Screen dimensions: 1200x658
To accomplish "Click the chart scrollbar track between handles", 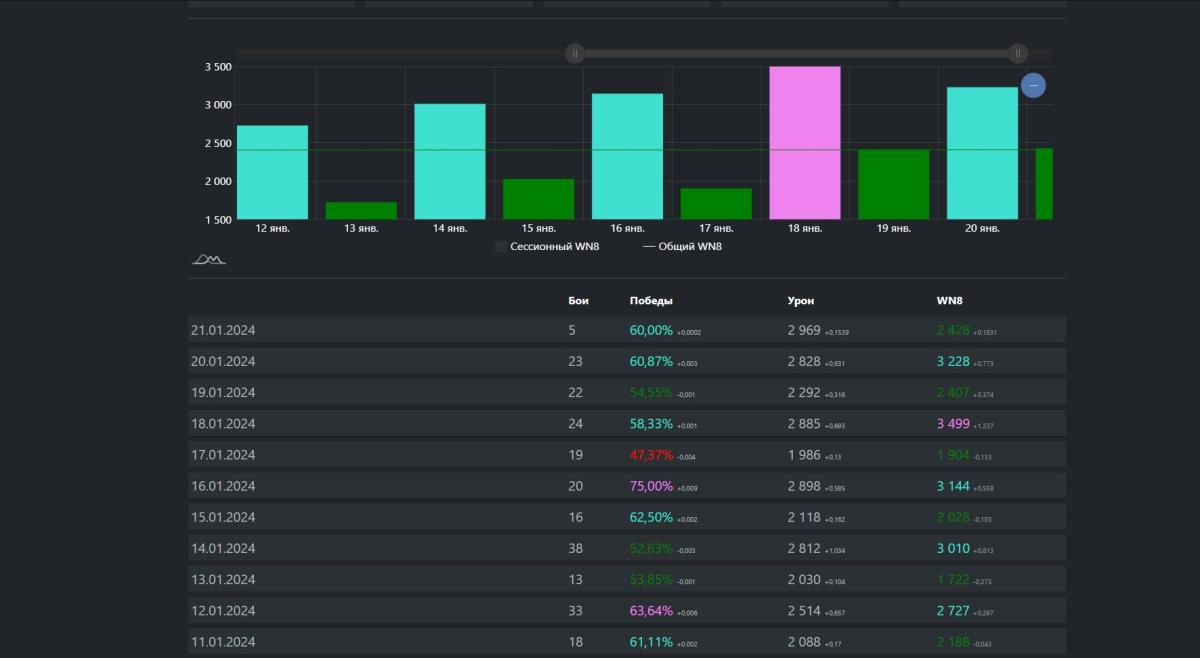I will (x=795, y=53).
